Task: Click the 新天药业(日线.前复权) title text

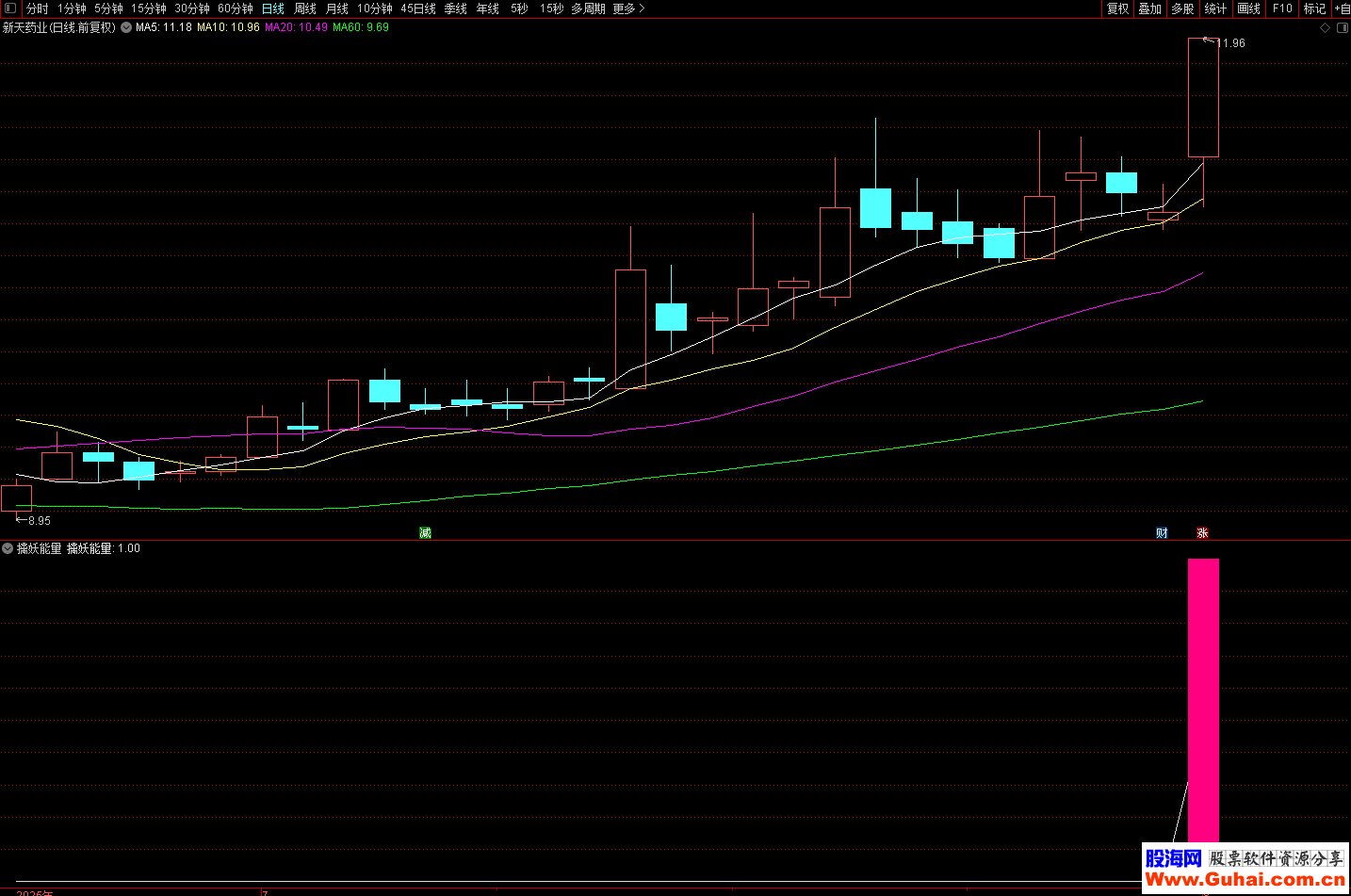Action: 59,28
